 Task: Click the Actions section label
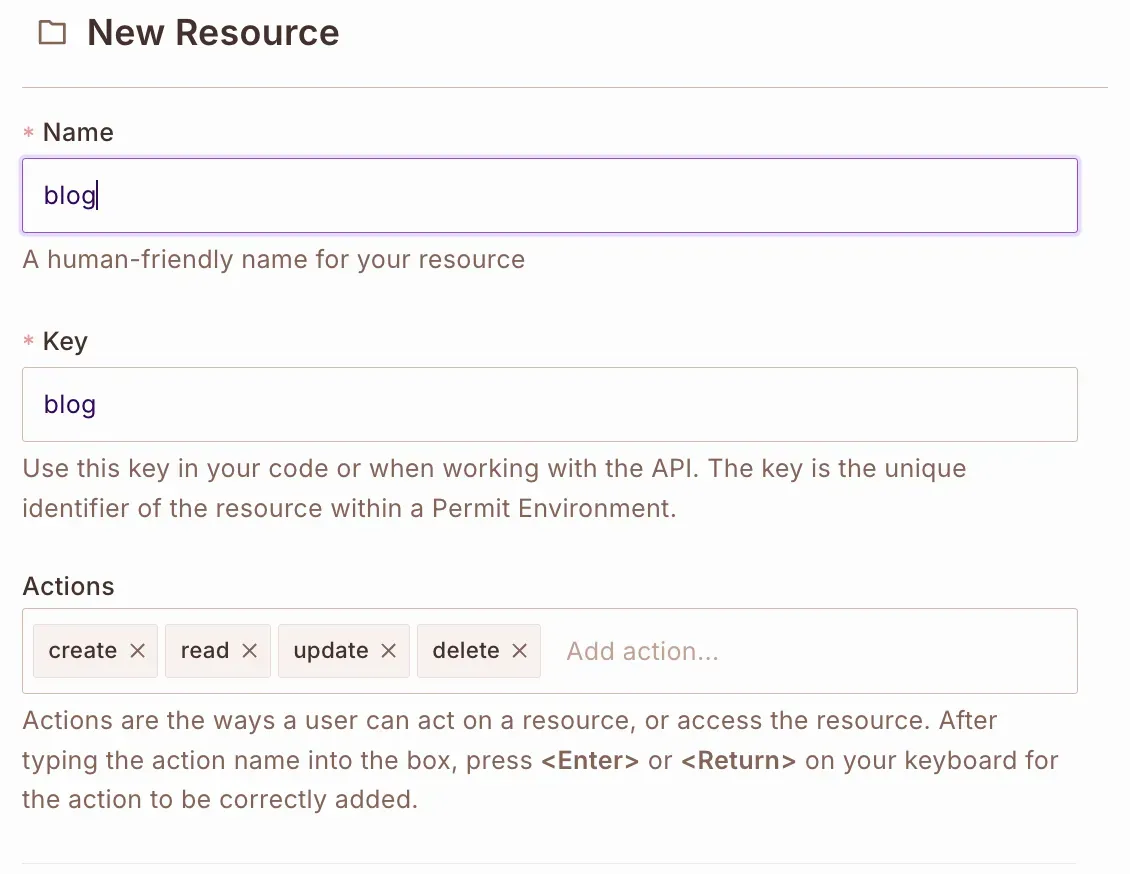coord(68,586)
